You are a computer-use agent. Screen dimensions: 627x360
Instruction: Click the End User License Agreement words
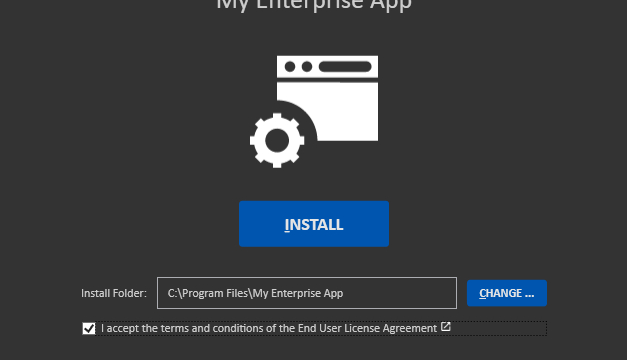click(x=367, y=328)
